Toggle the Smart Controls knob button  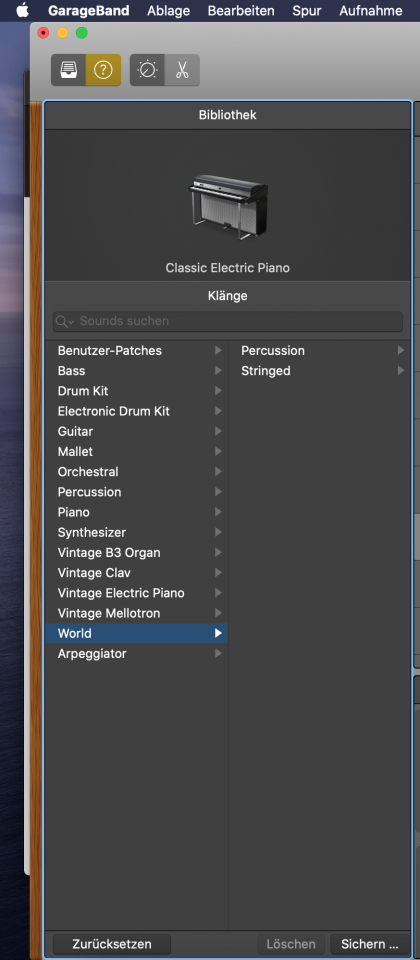point(148,70)
